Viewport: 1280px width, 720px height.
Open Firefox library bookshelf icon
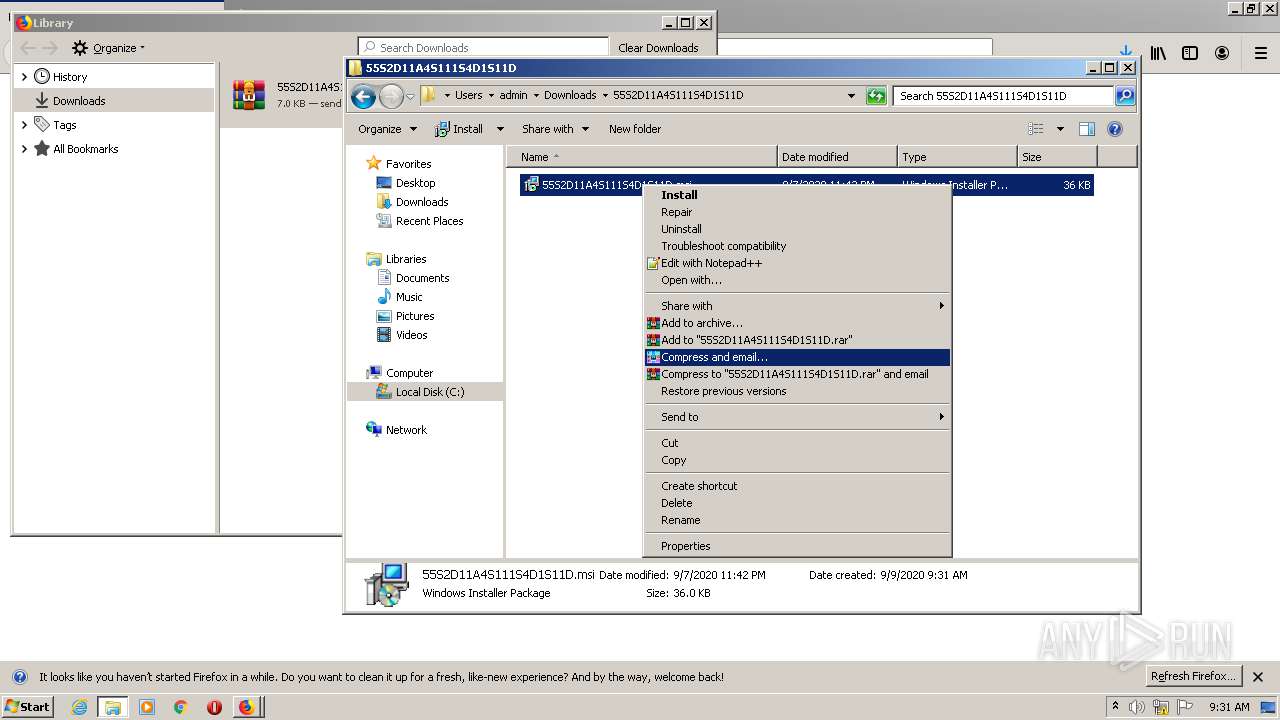pyautogui.click(x=1158, y=53)
